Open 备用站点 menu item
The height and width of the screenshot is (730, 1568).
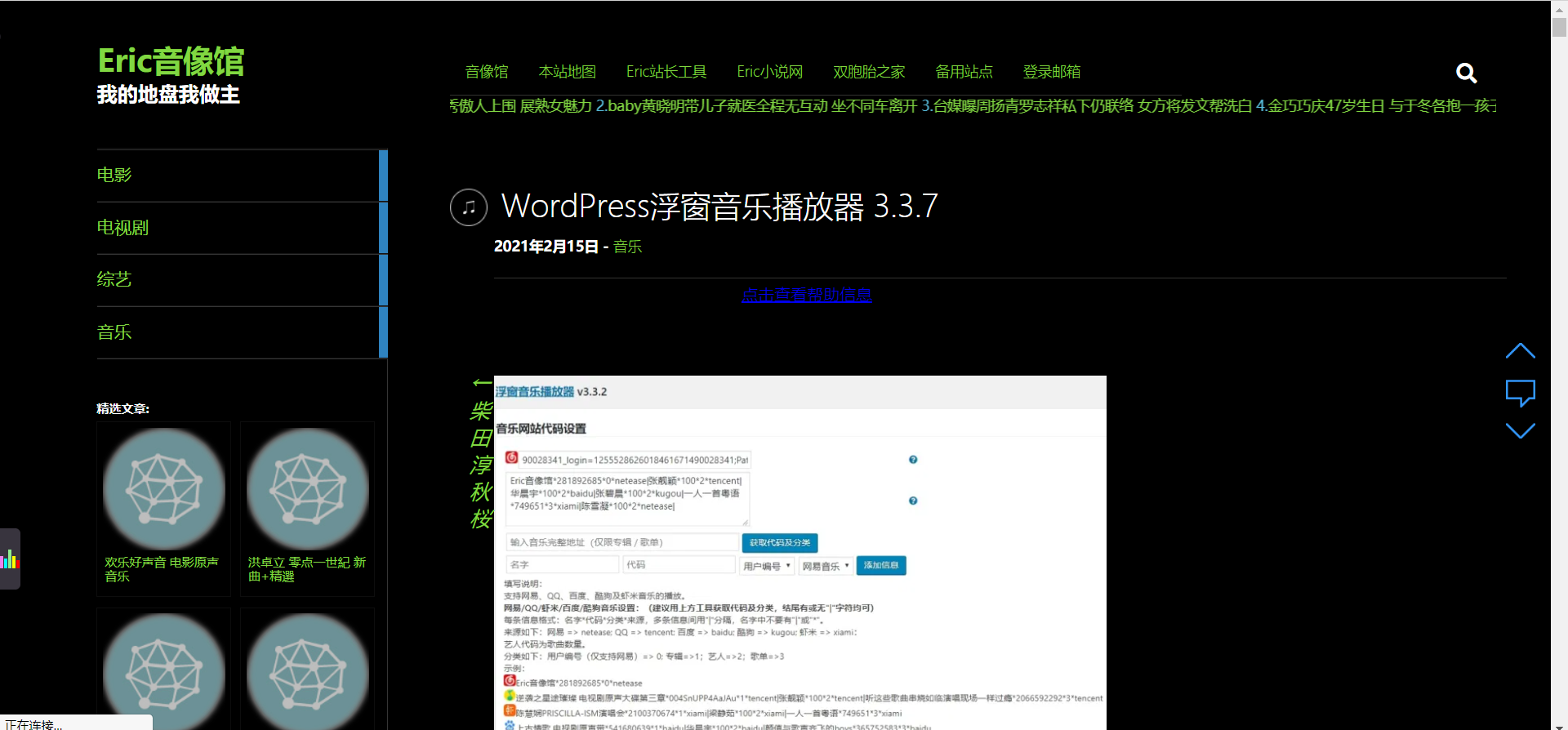pos(964,72)
